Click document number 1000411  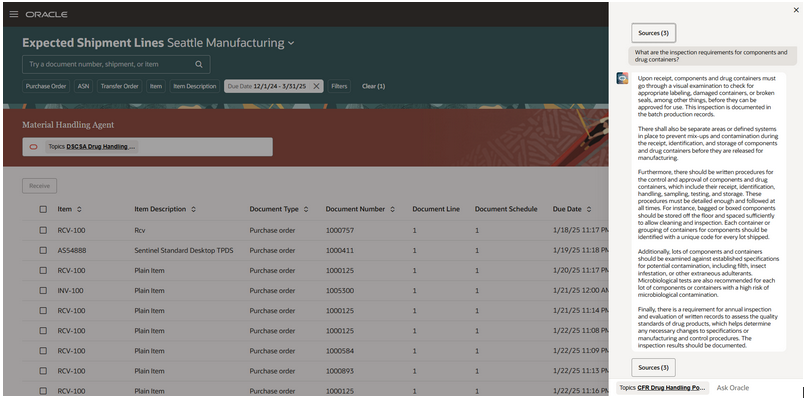click(x=340, y=250)
